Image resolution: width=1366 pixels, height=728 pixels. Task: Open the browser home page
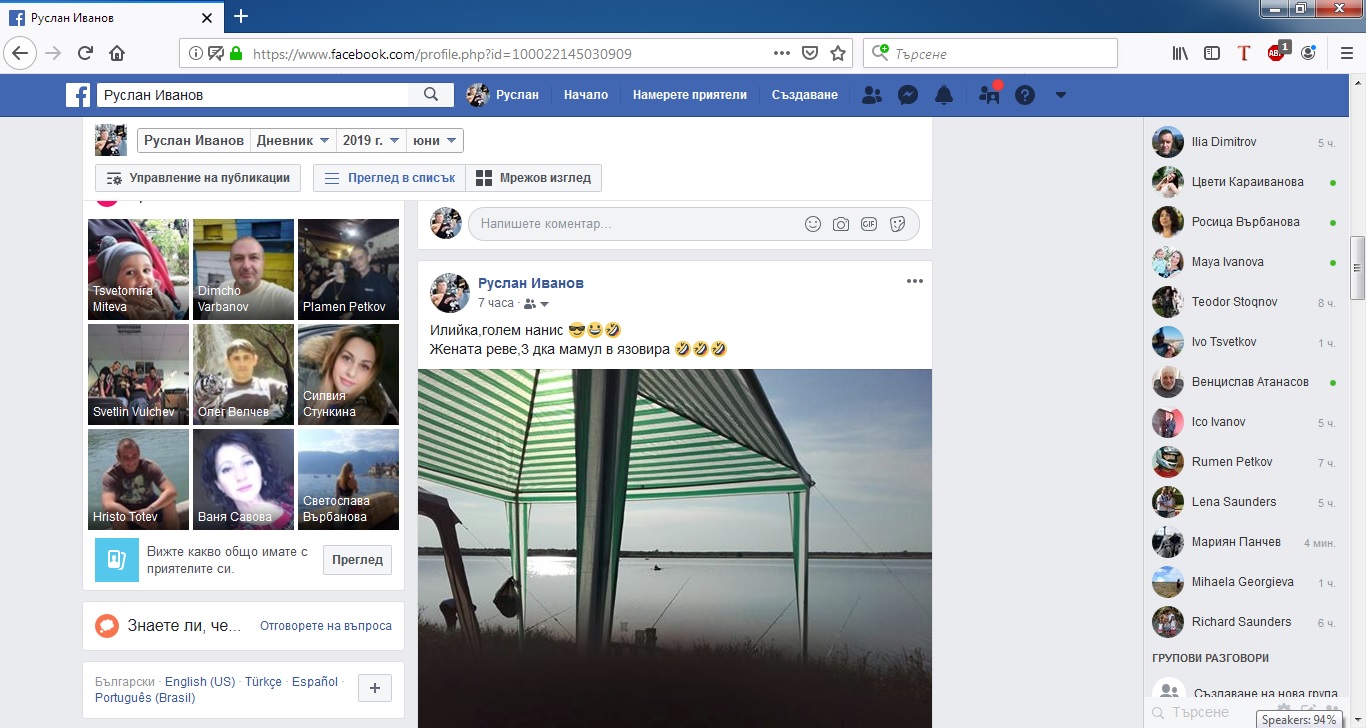(x=117, y=53)
